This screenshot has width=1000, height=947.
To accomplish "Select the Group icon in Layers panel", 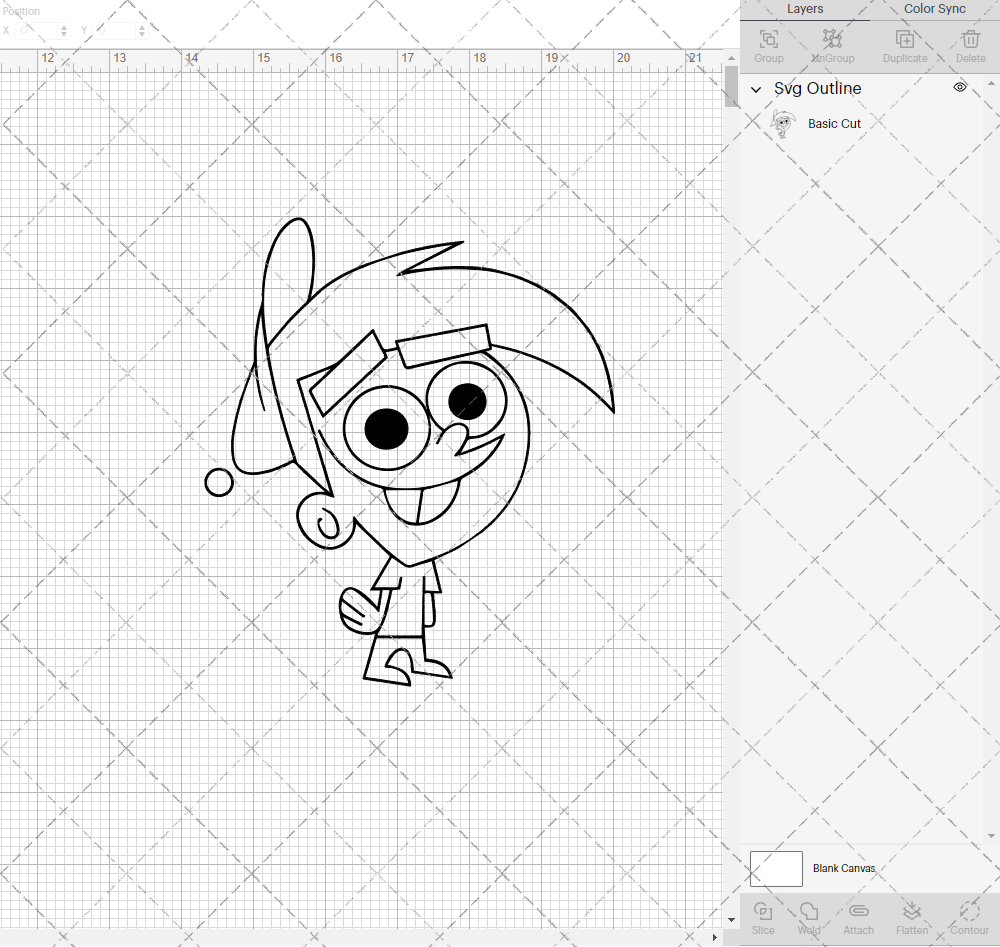I will coord(768,40).
